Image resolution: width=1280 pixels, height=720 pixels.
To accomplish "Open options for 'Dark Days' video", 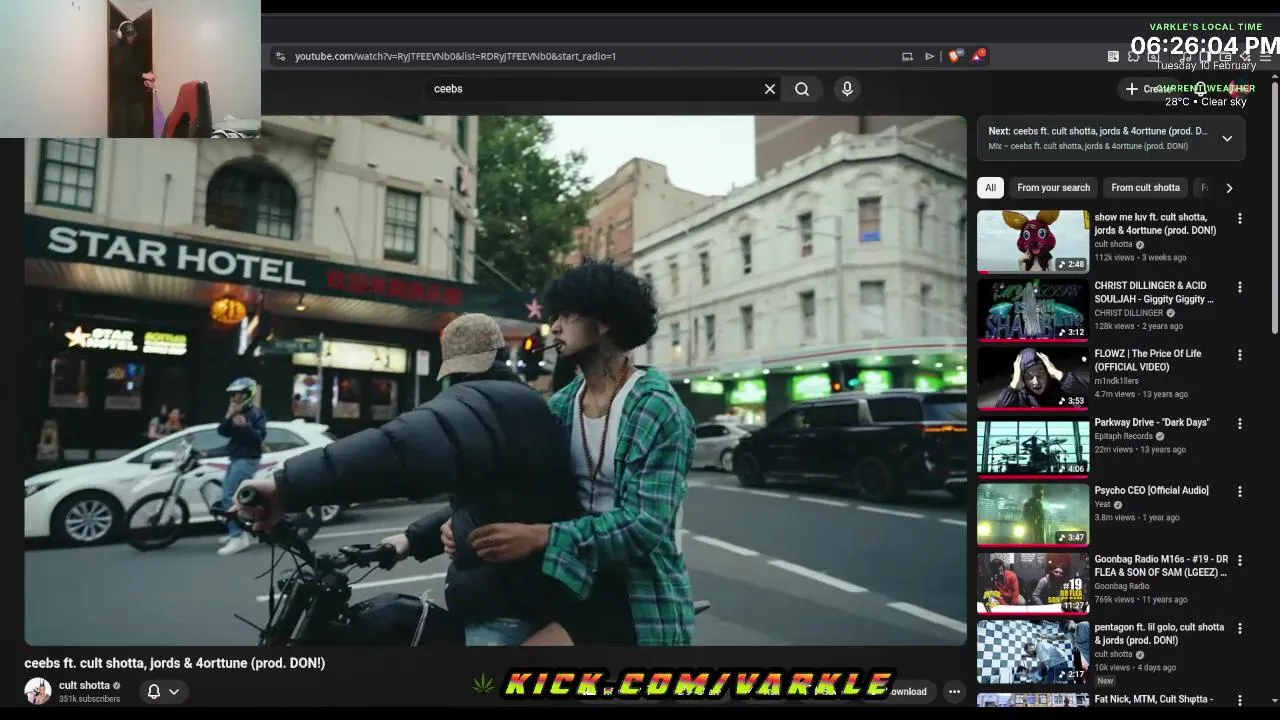I will click(x=1240, y=424).
